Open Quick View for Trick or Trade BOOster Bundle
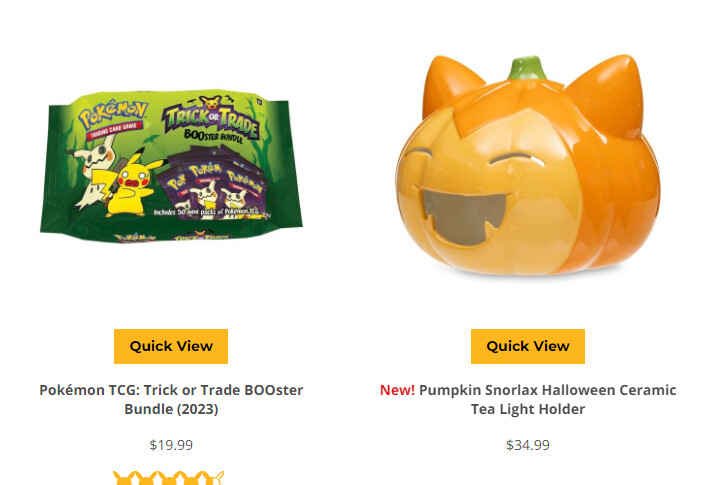 (x=171, y=346)
